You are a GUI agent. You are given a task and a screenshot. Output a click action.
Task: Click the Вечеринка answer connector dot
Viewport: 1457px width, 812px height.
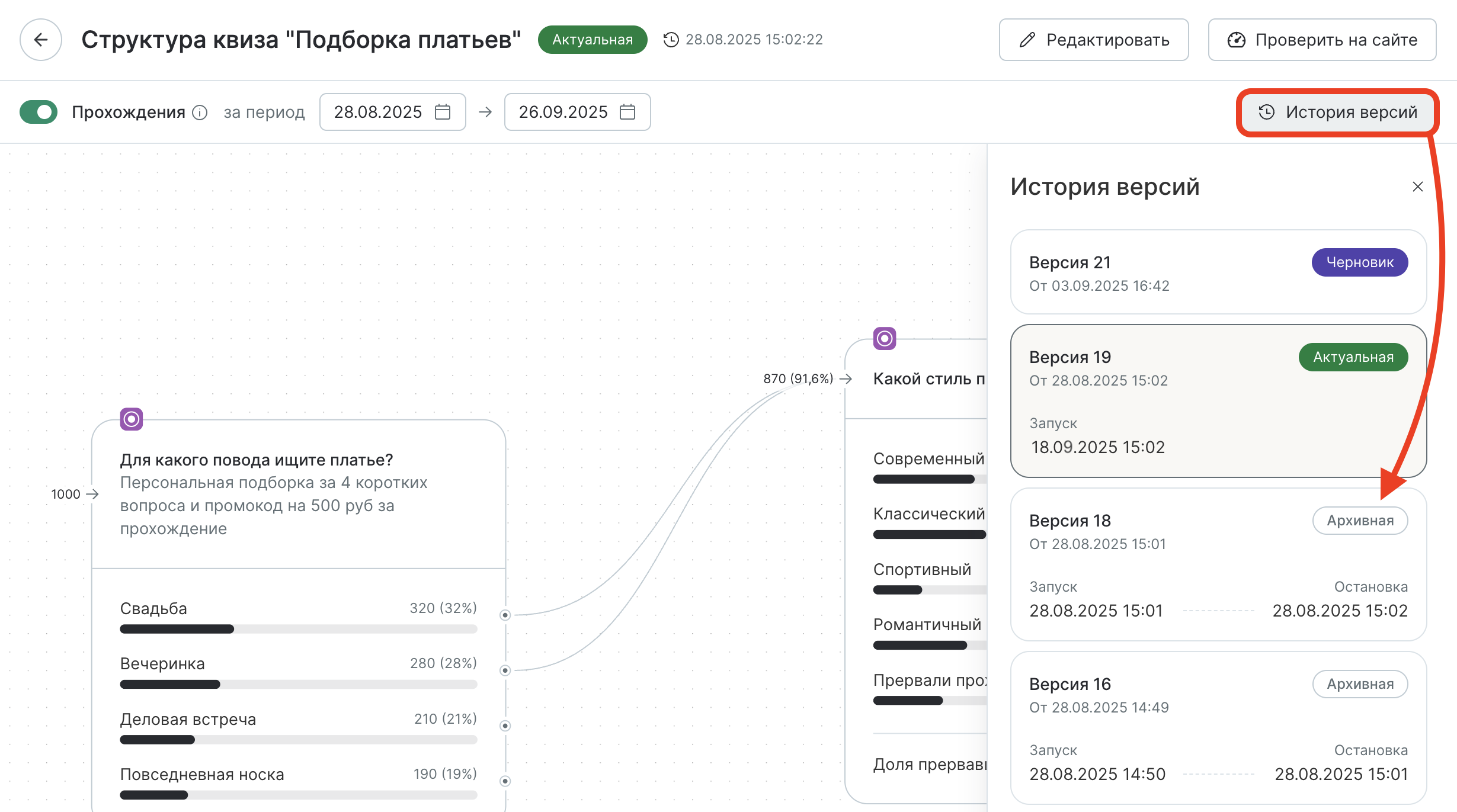(505, 670)
